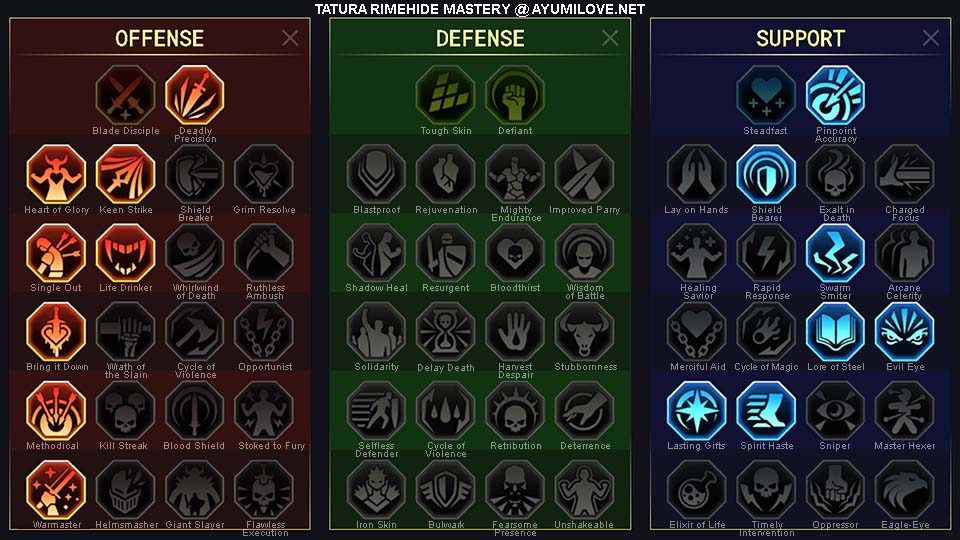Close the Support mastery panel
The width and height of the screenshot is (960, 540).
[x=931, y=38]
